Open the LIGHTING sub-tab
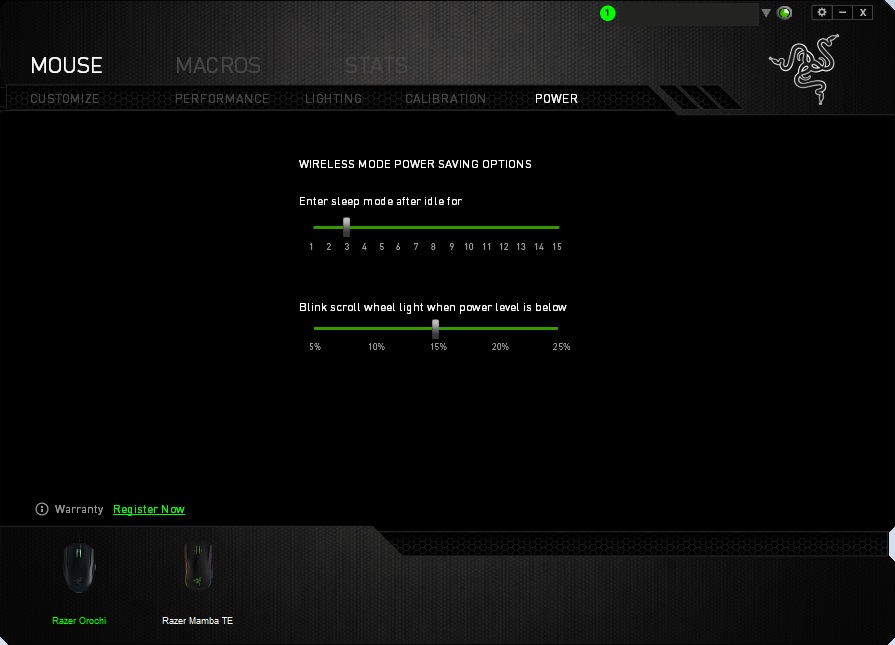This screenshot has width=895, height=645. point(333,99)
